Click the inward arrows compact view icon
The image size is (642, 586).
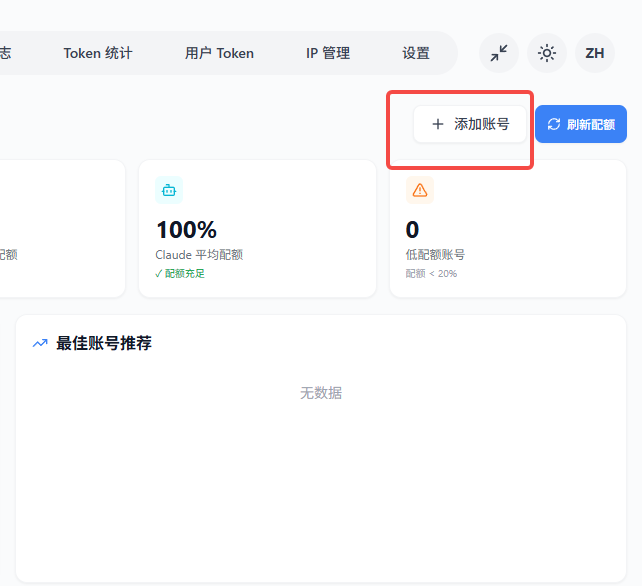pyautogui.click(x=499, y=53)
